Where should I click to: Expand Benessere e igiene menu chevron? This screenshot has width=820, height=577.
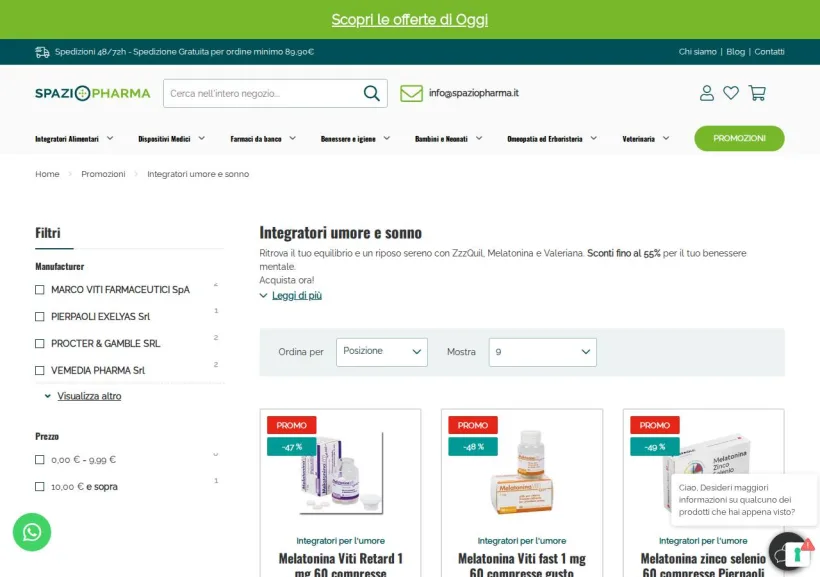pos(386,138)
